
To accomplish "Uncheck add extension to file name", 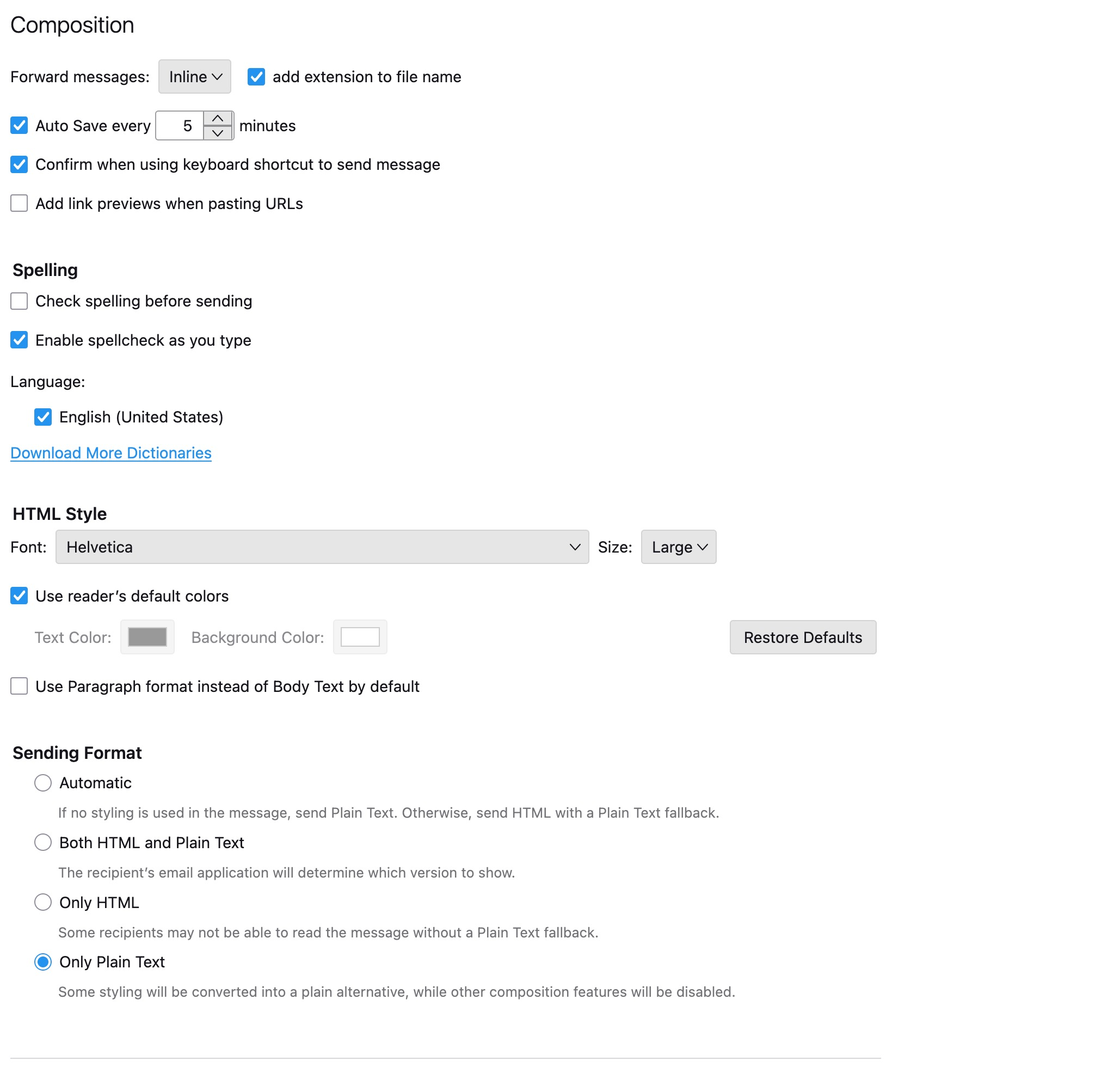I will point(256,77).
